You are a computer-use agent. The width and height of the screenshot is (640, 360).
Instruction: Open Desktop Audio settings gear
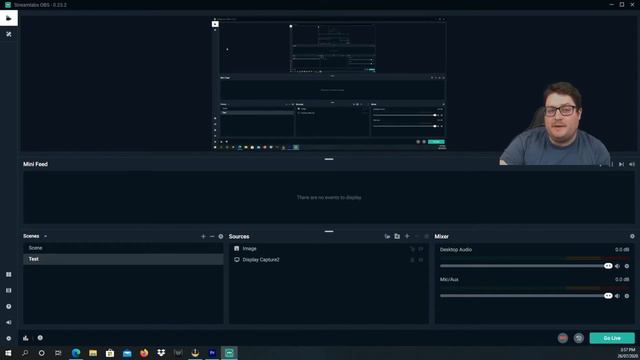627,266
